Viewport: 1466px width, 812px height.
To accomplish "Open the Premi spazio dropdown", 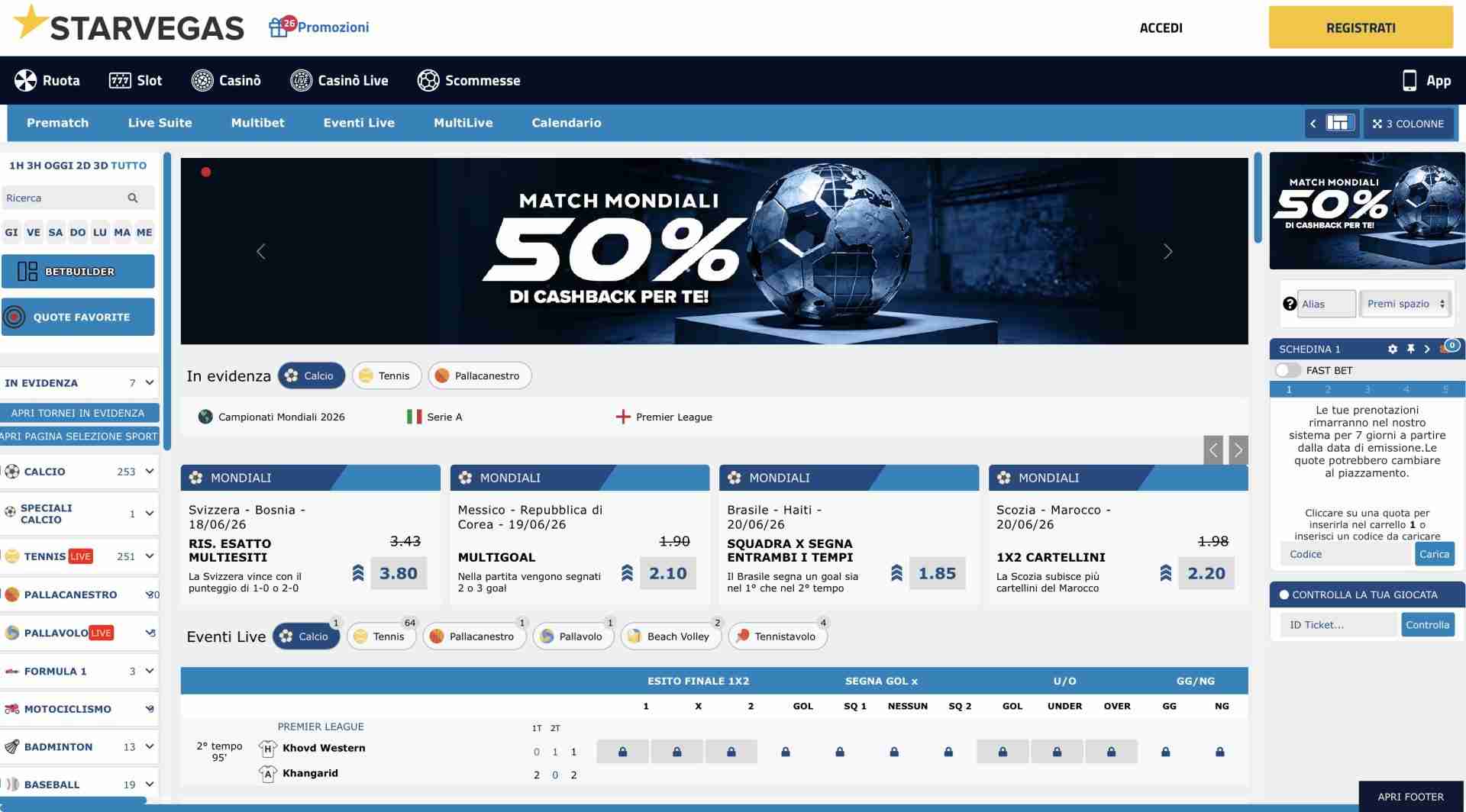I will tap(1406, 304).
